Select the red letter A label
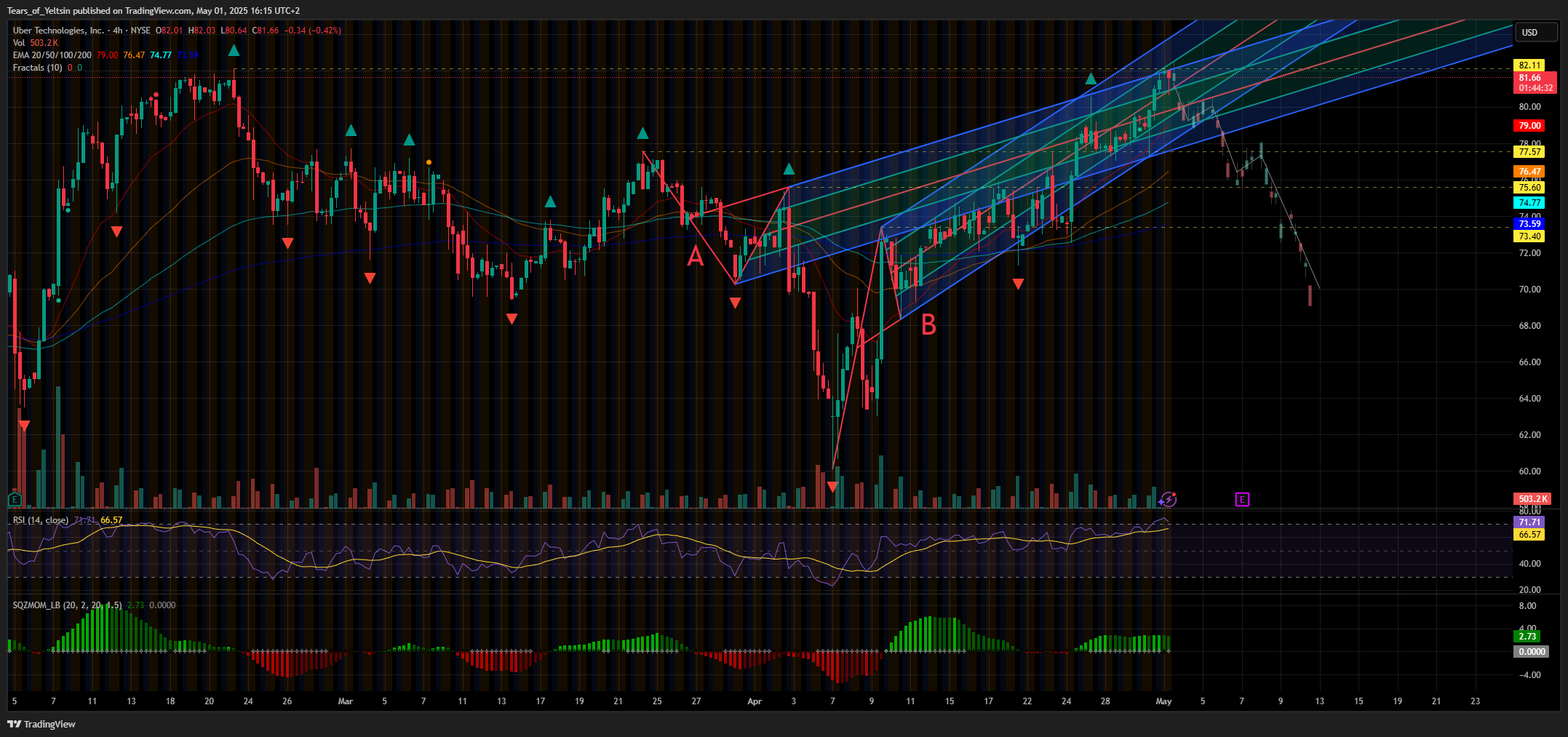Image resolution: width=1568 pixels, height=737 pixels. [696, 256]
